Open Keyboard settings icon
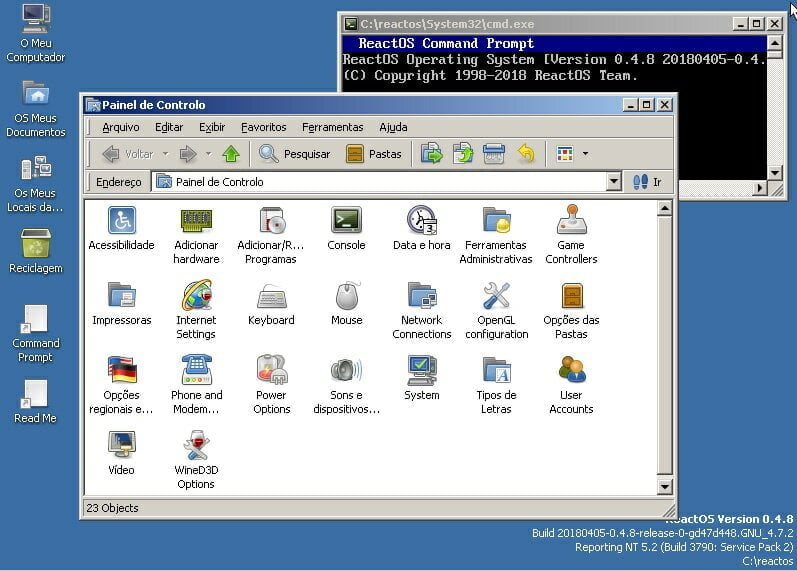 [x=271, y=296]
